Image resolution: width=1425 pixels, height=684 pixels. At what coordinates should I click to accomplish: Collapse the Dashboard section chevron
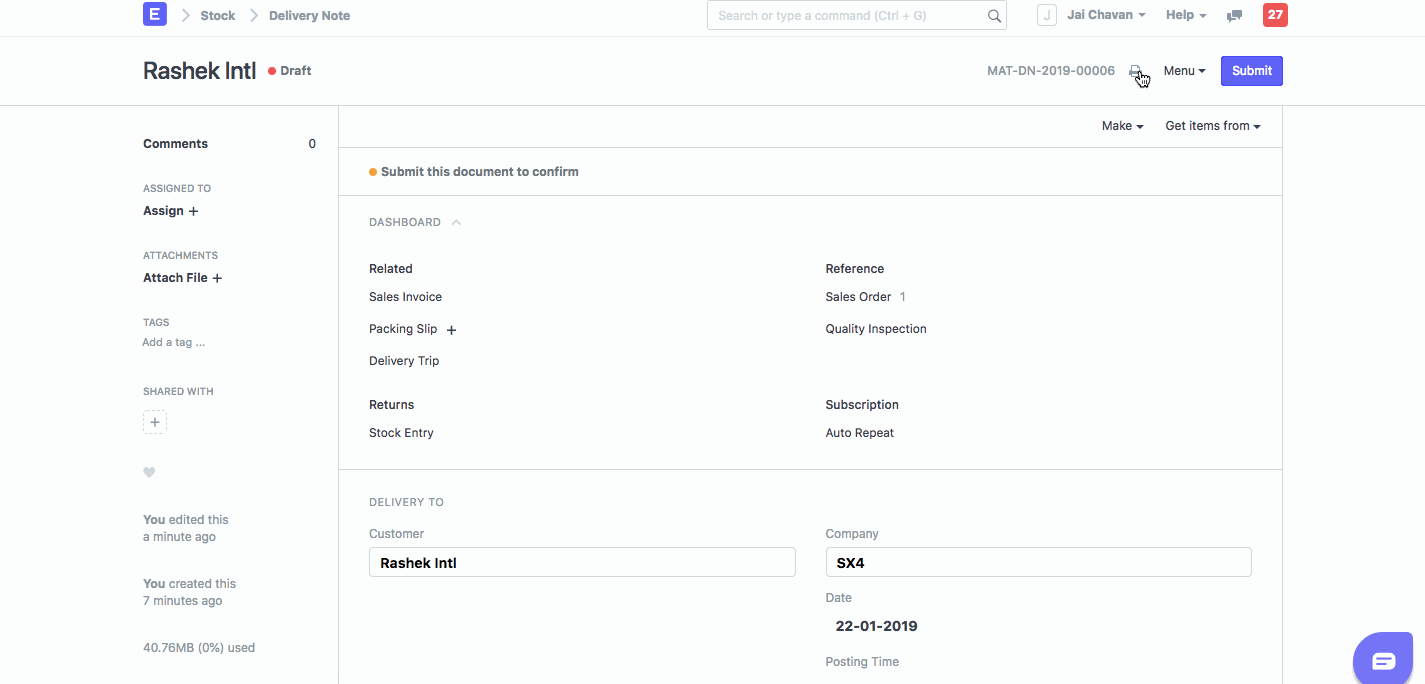(x=456, y=221)
